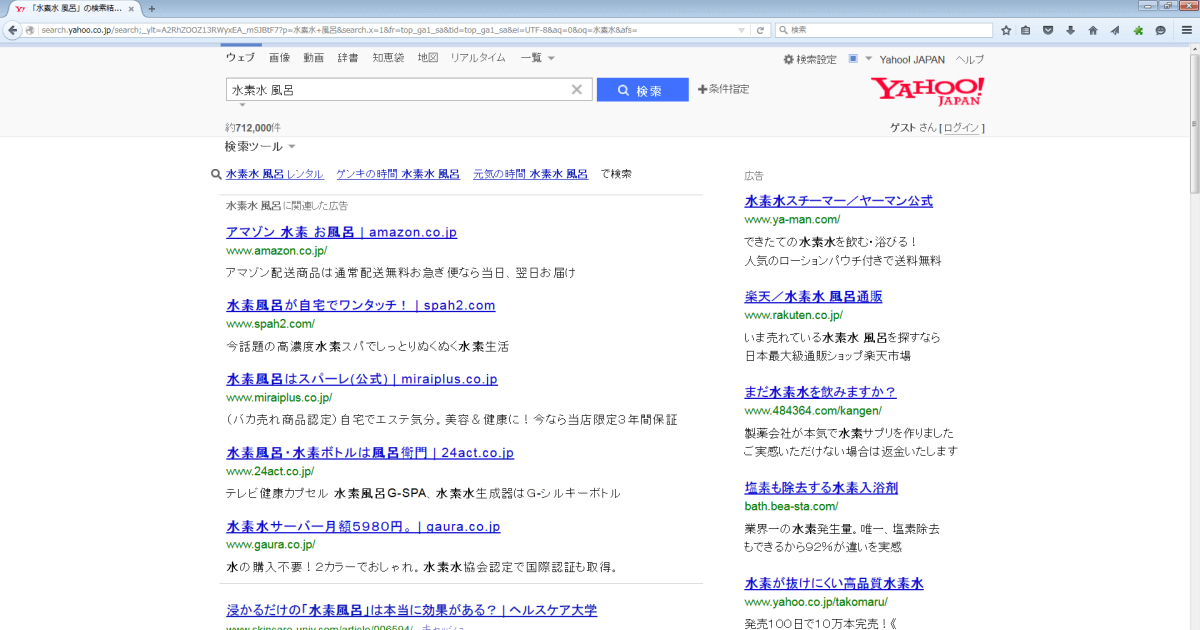
Task: Go back with the browser back arrow
Action: click(x=13, y=30)
